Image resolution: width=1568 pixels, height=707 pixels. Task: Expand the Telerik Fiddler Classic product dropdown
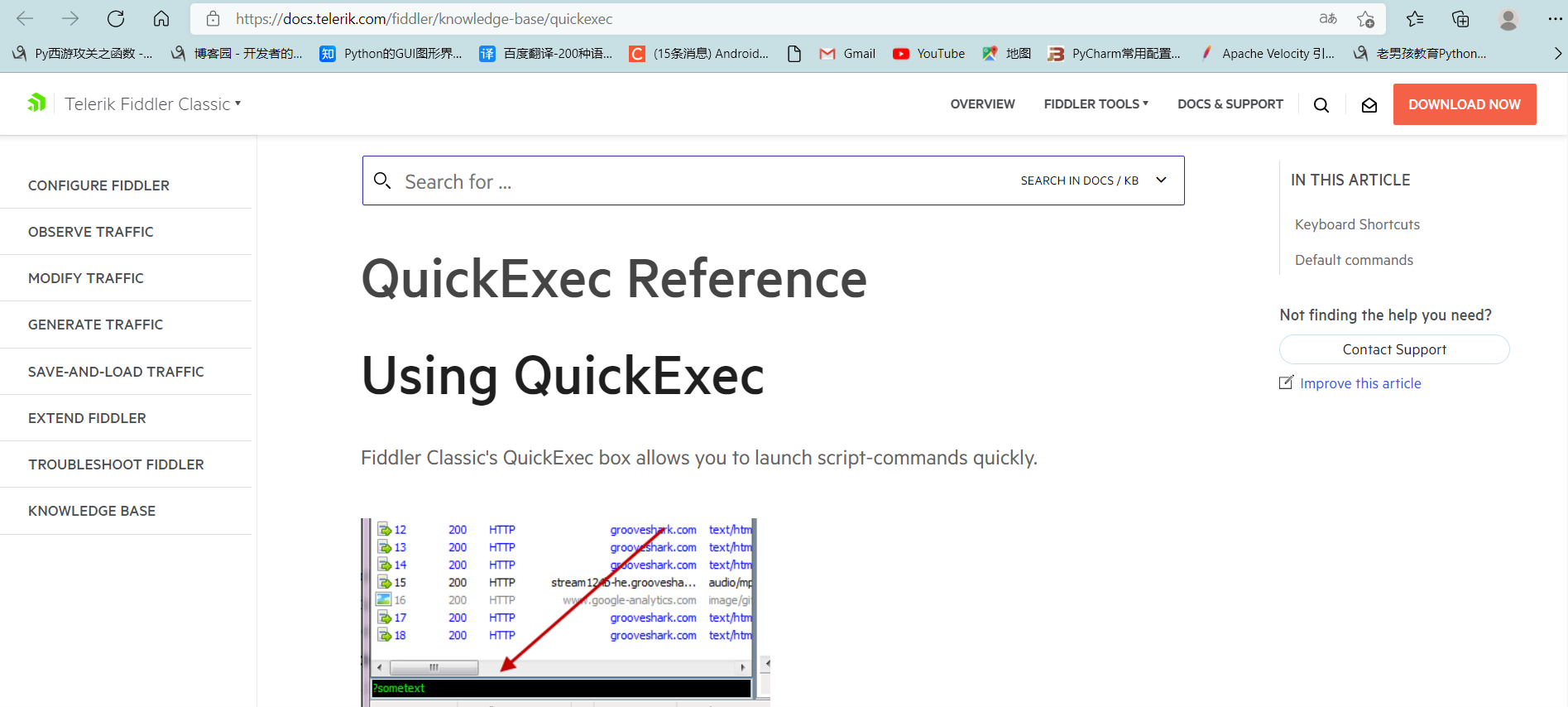153,104
